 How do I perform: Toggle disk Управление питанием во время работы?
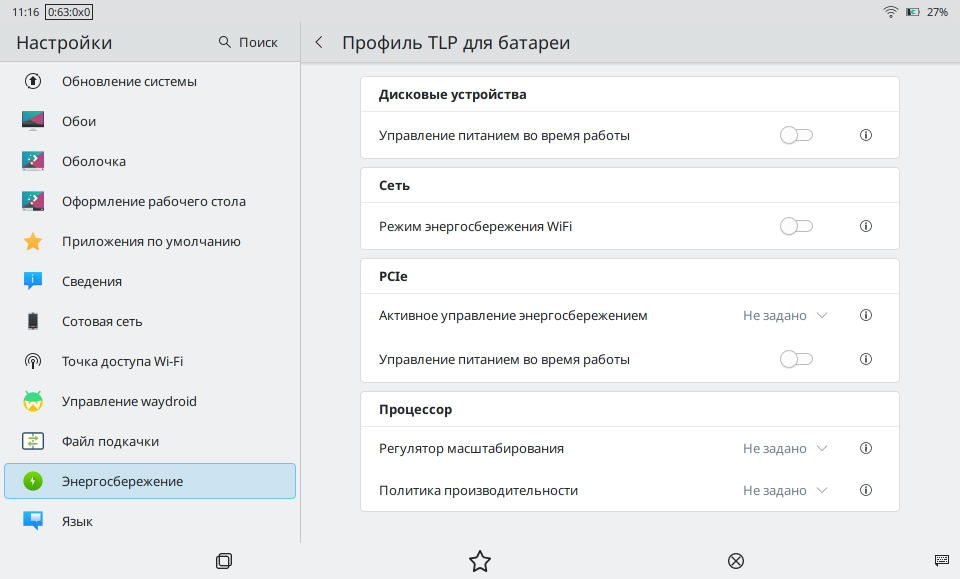pos(796,135)
